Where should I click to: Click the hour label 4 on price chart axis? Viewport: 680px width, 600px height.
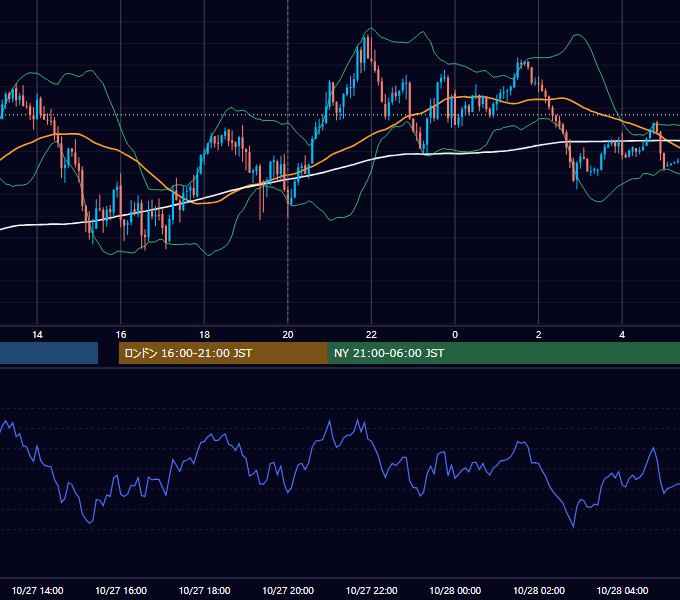click(x=622, y=334)
